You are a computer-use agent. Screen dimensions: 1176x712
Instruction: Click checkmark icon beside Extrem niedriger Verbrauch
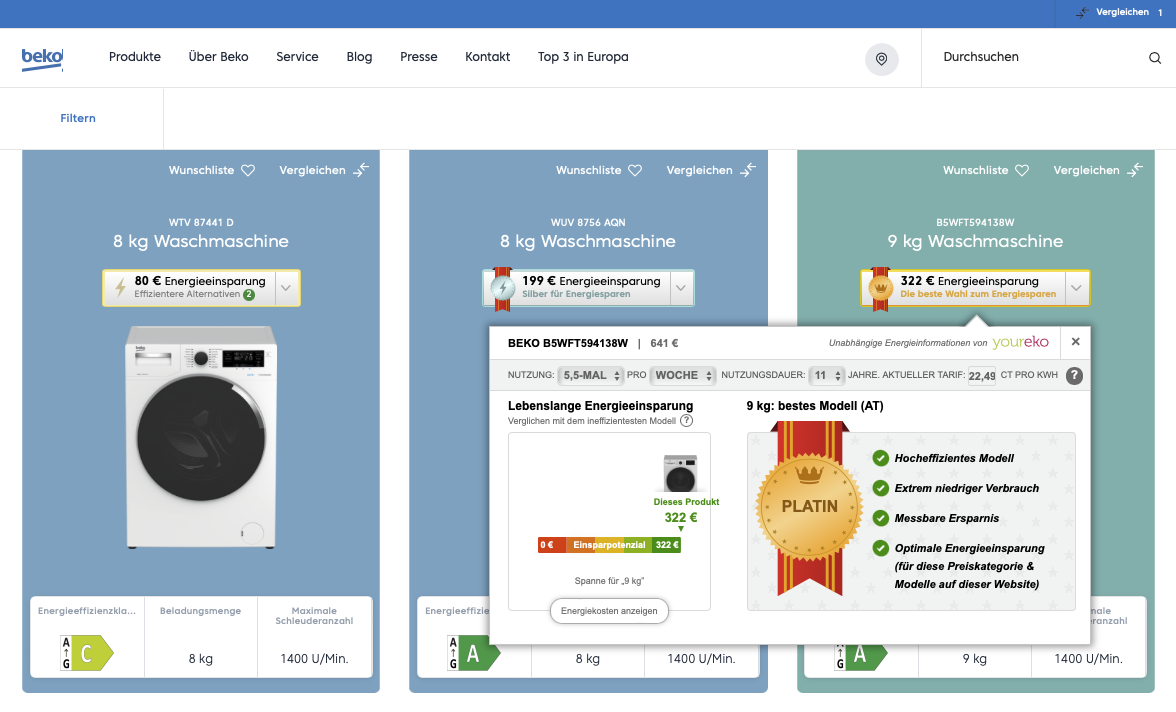tap(880, 488)
